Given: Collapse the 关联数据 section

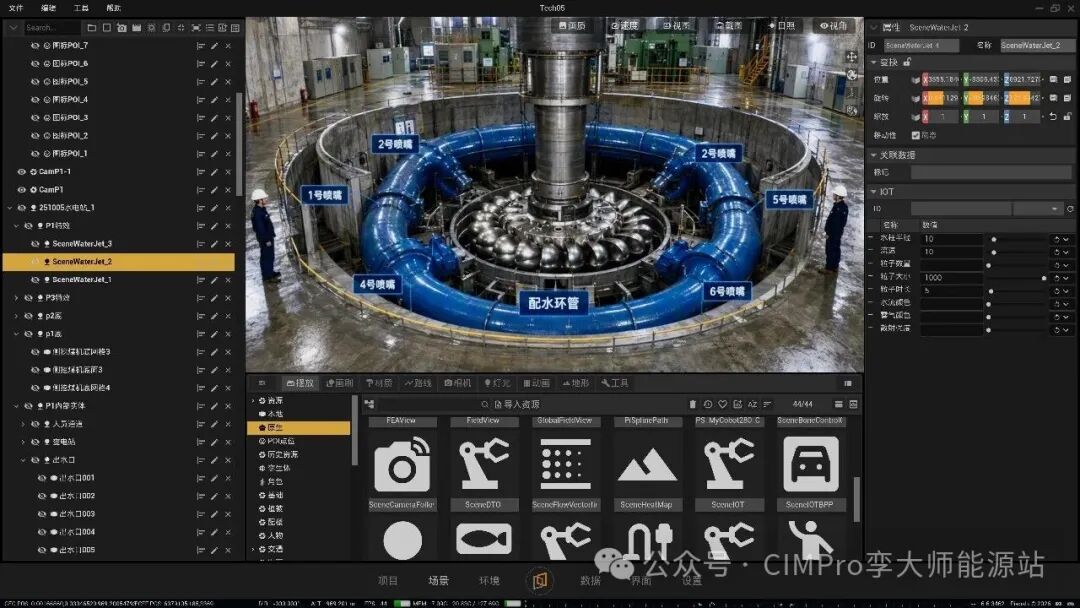Looking at the screenshot, I should click(x=874, y=156).
